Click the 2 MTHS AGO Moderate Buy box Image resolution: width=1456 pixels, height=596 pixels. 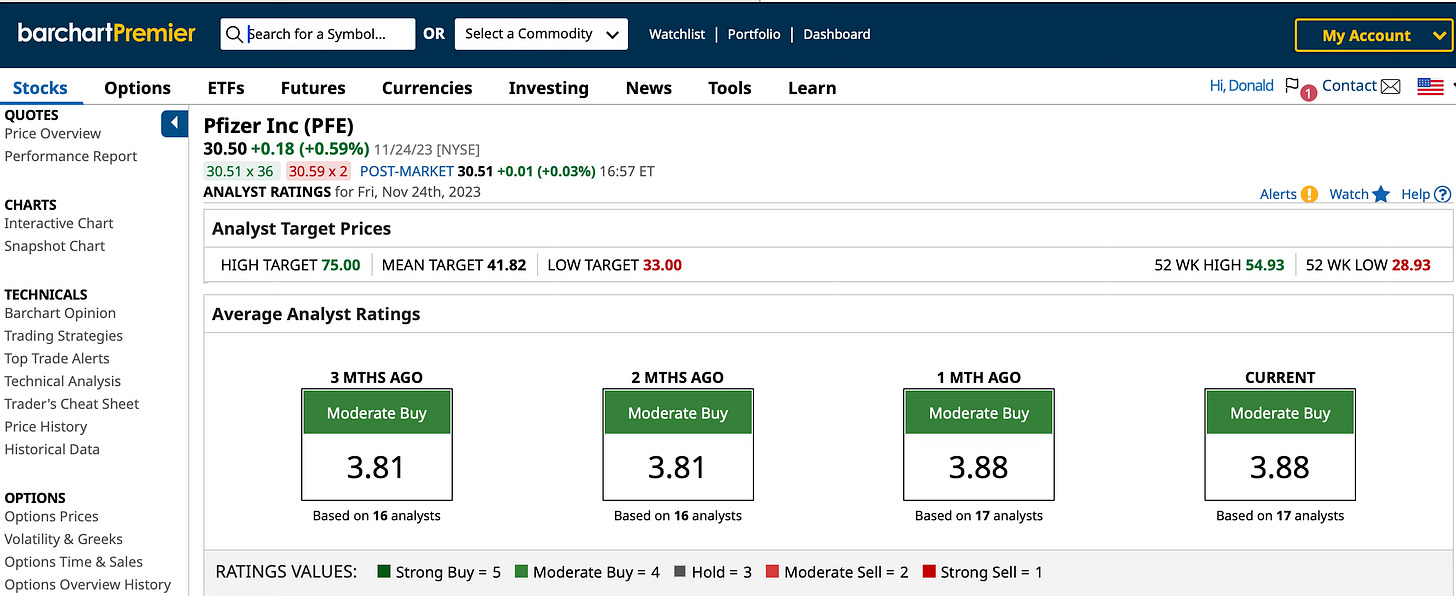[x=677, y=444]
